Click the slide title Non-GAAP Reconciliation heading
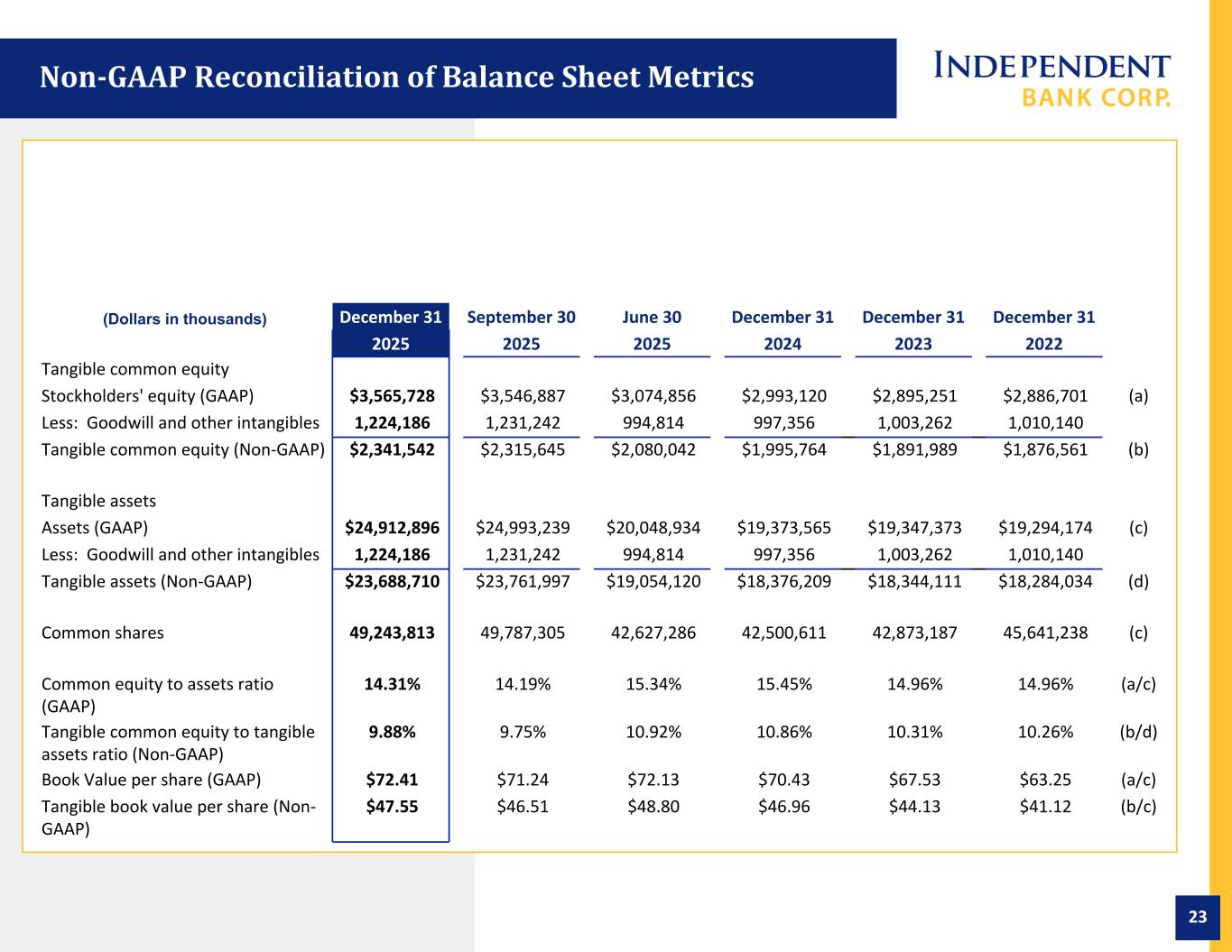 point(396,78)
